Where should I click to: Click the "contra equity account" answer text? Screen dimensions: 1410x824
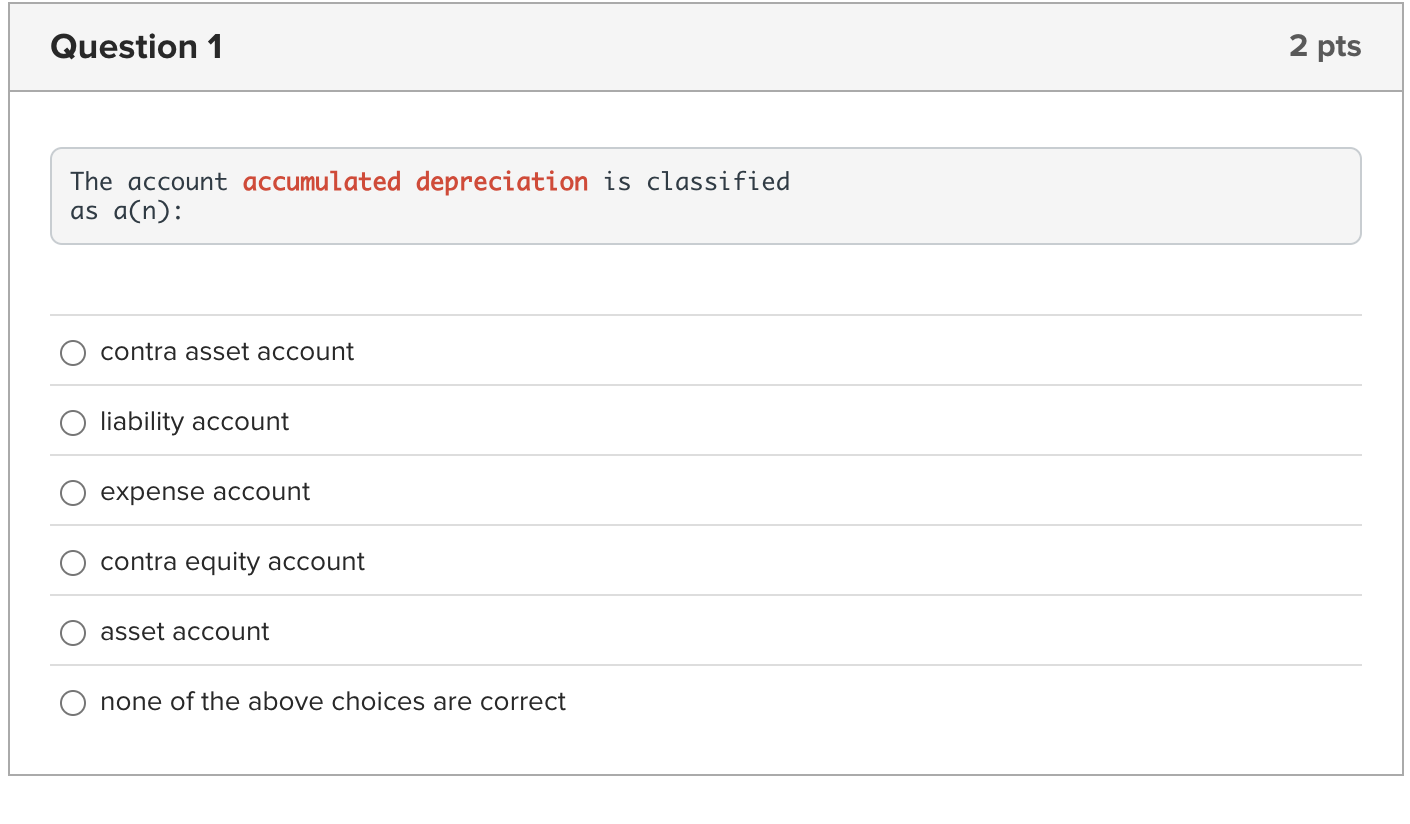point(232,562)
